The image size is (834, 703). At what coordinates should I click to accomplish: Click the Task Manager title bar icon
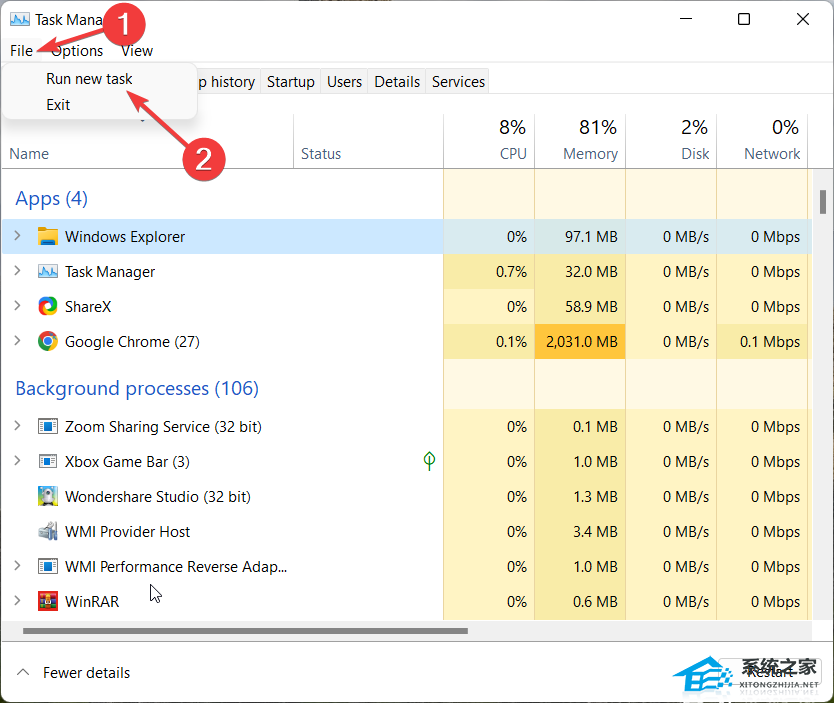(x=20, y=20)
